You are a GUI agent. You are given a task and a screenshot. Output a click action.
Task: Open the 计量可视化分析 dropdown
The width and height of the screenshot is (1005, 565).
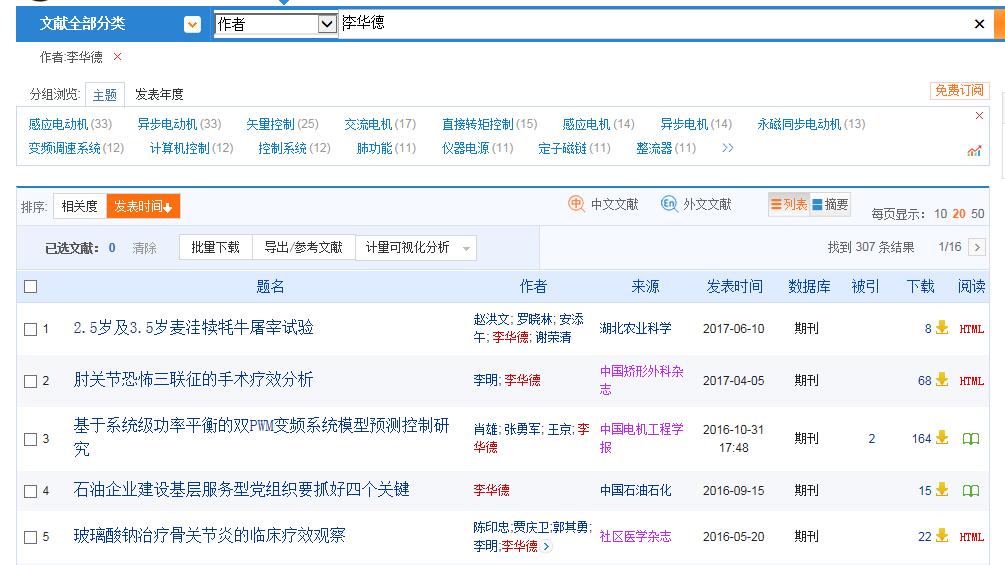[416, 247]
